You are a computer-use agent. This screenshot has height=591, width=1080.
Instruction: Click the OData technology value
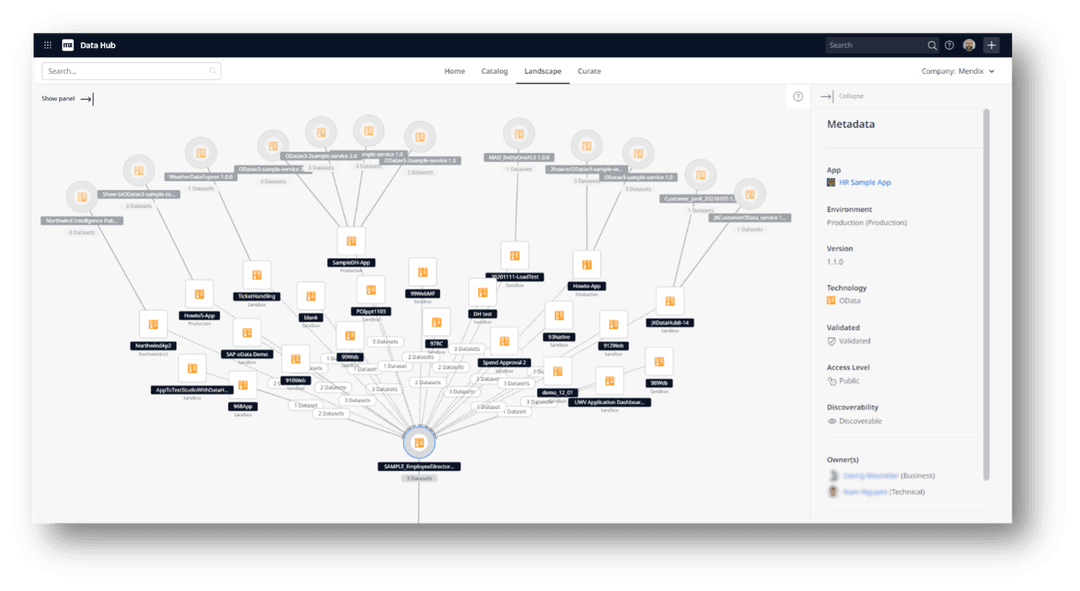click(849, 301)
